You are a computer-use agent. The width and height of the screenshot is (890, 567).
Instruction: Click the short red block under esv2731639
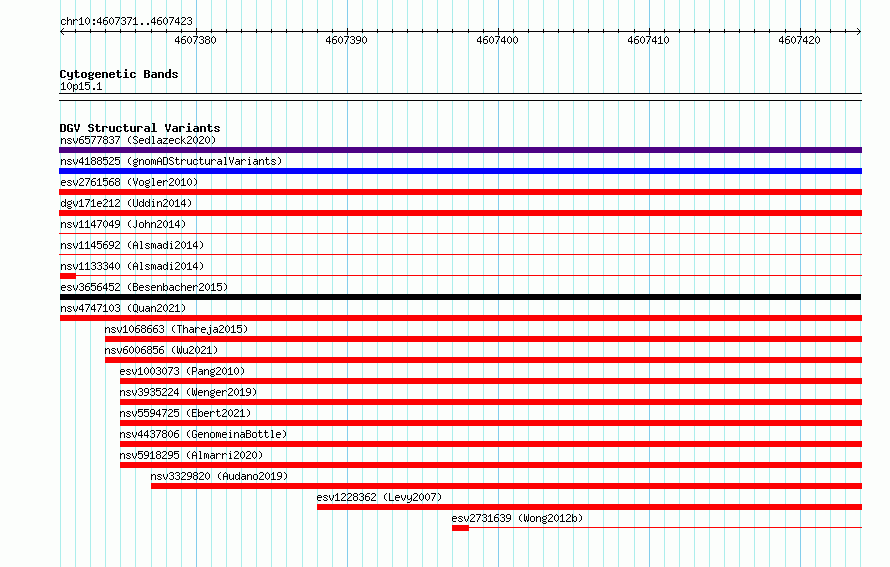tap(460, 528)
